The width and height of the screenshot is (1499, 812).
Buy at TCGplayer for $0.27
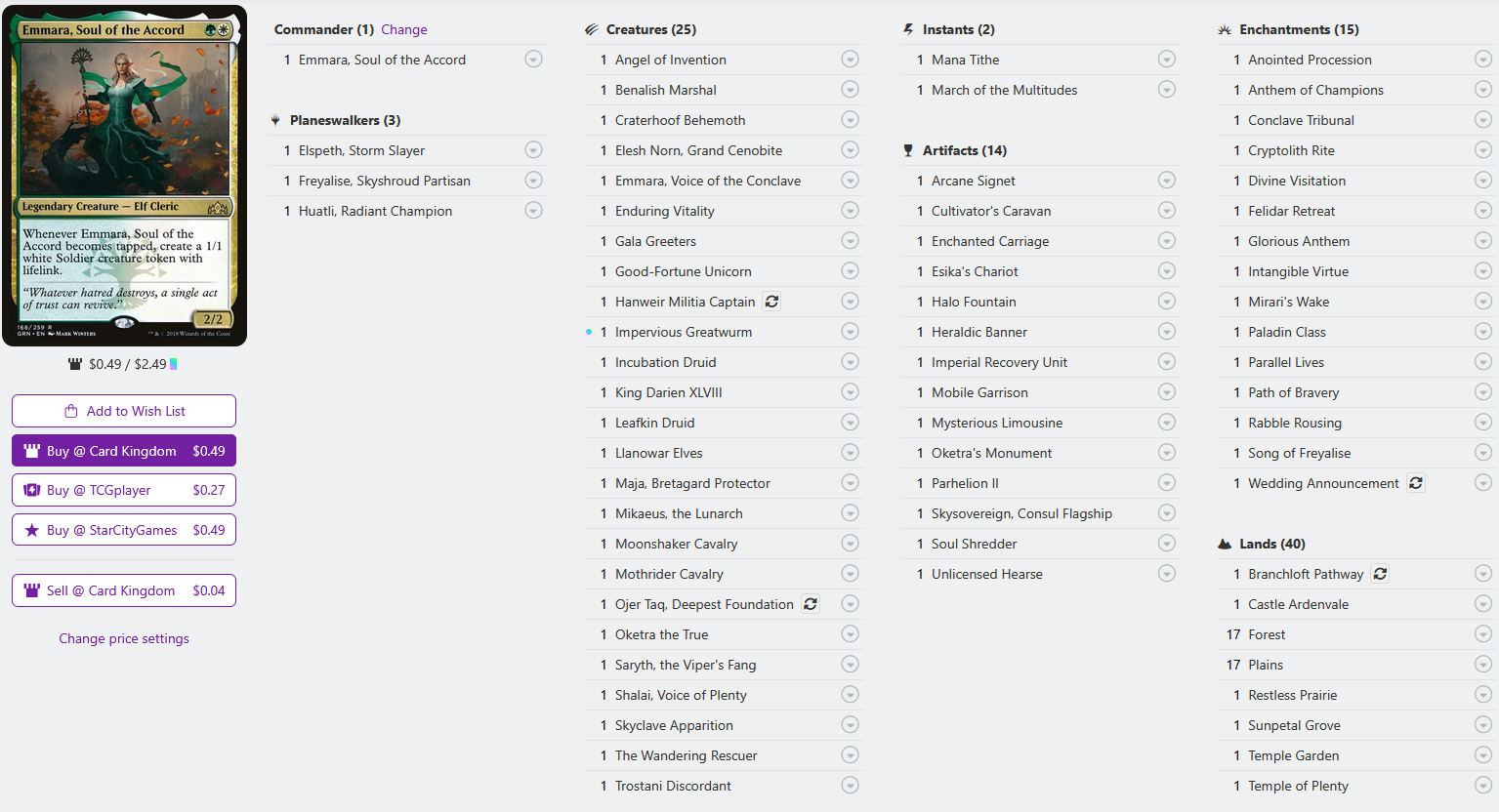pos(124,490)
